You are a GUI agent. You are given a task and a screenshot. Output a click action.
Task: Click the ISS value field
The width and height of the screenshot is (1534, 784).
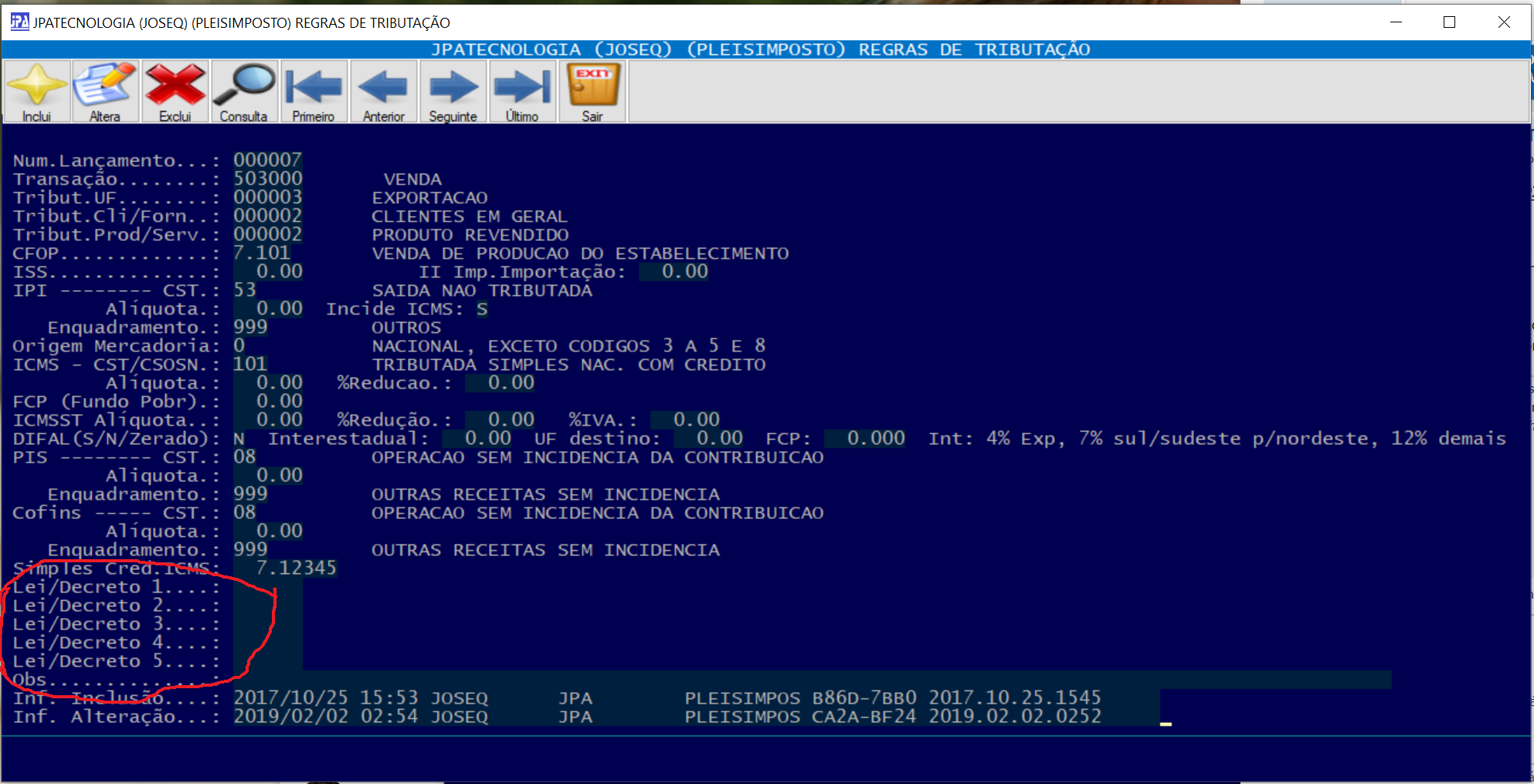coord(268,271)
